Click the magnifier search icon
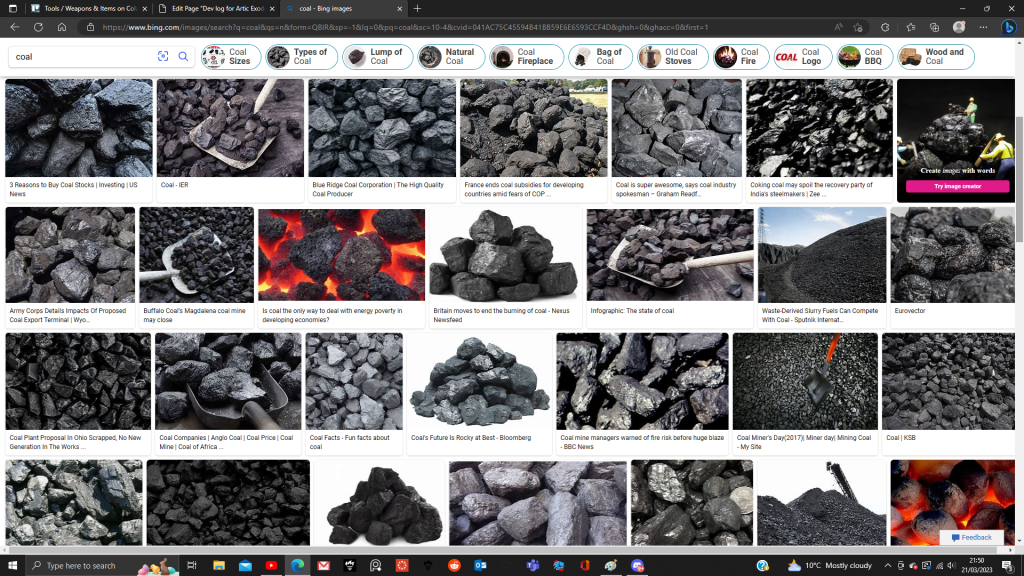The width and height of the screenshot is (1024, 576). pyautogui.click(x=184, y=57)
